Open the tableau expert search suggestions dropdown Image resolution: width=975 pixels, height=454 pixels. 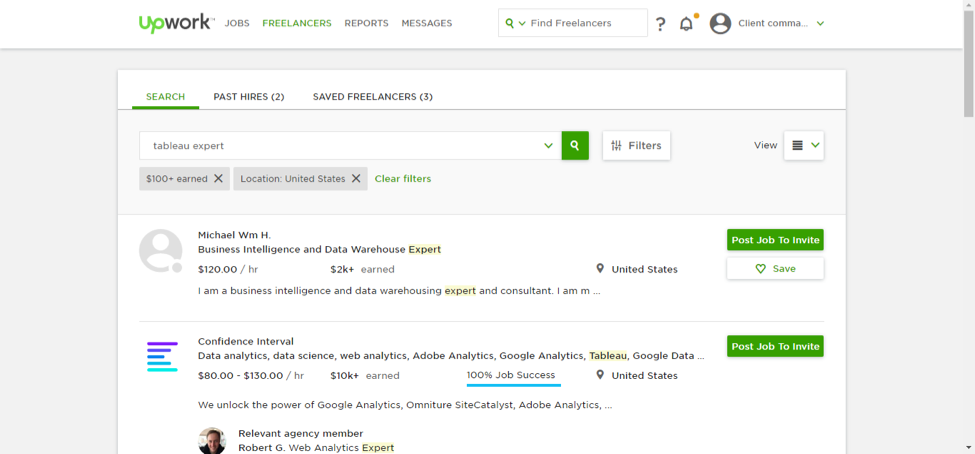tap(548, 146)
